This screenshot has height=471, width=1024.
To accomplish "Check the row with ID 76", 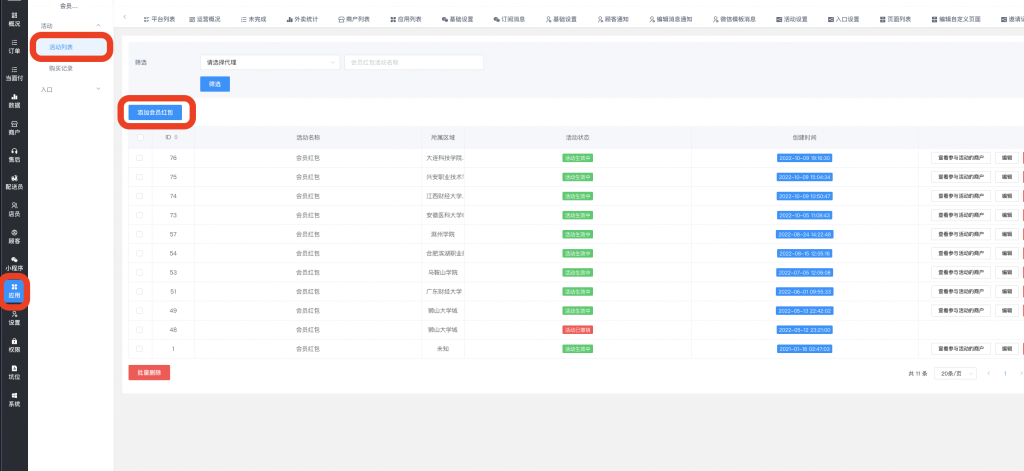I will (139, 158).
